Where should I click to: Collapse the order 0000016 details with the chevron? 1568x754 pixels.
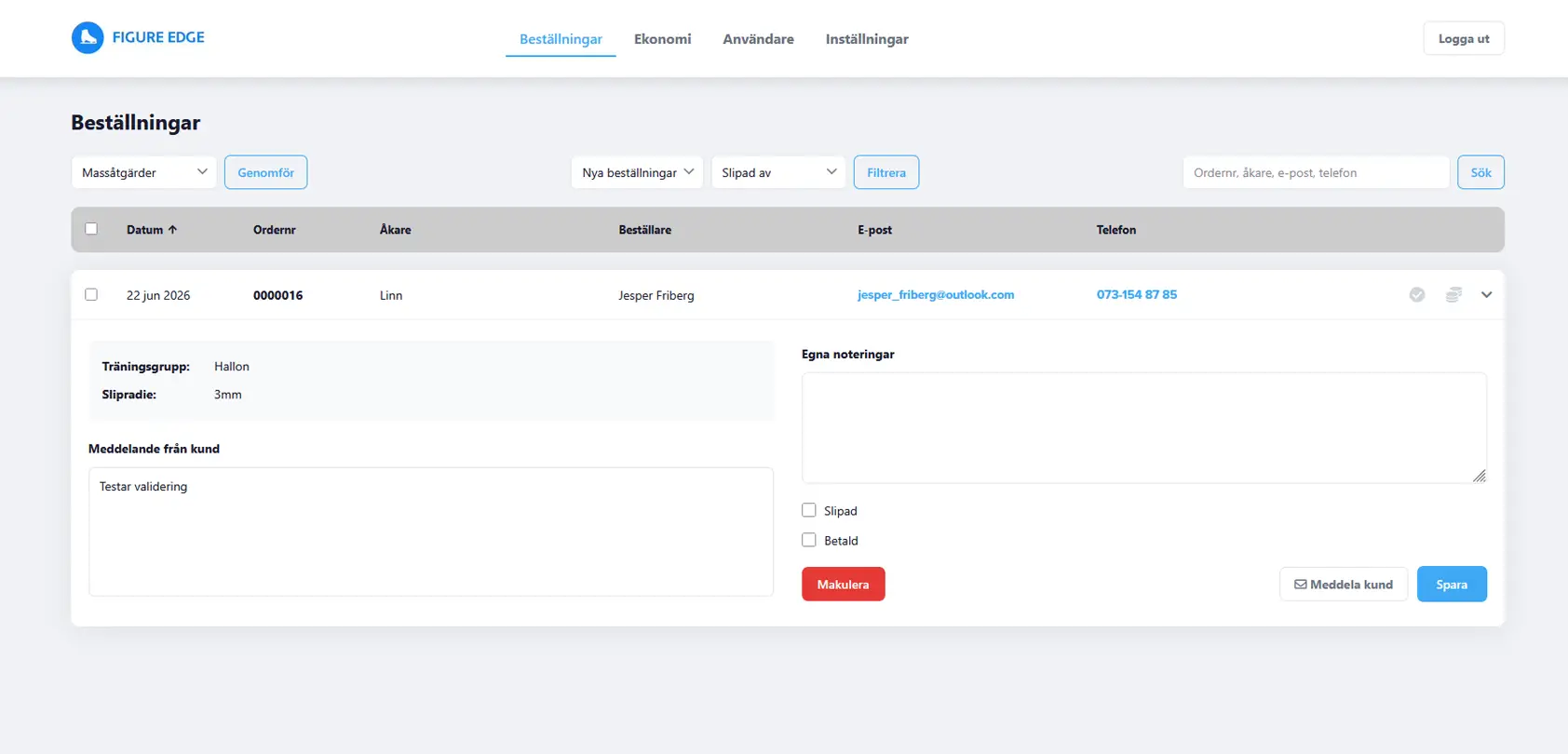[x=1486, y=295]
